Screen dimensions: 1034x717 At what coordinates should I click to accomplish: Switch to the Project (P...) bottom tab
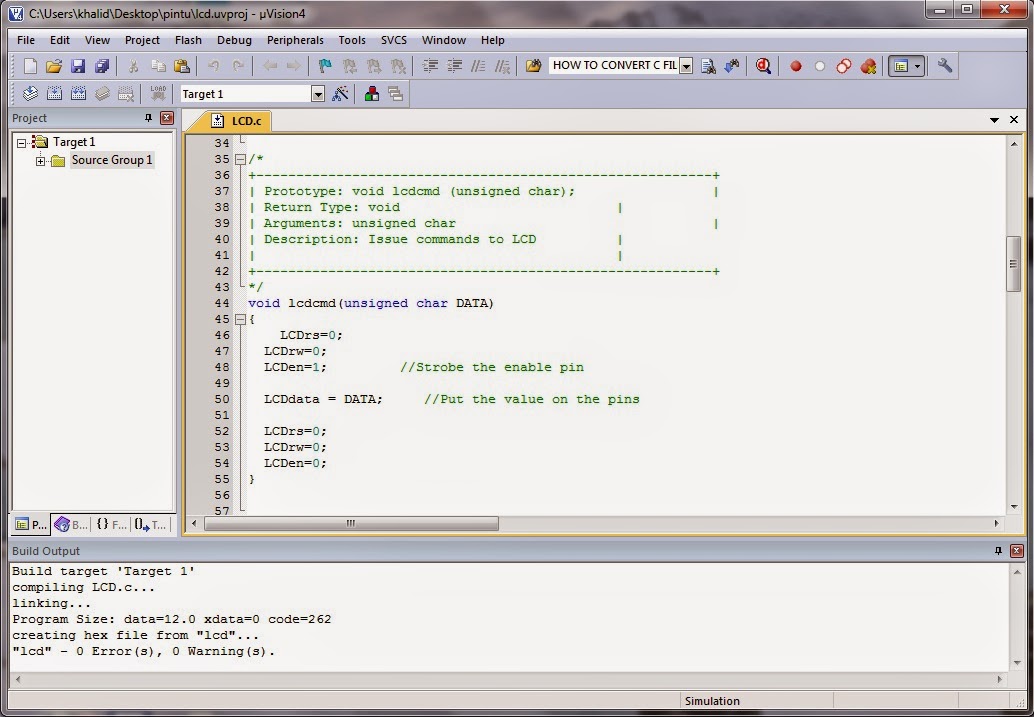click(31, 524)
